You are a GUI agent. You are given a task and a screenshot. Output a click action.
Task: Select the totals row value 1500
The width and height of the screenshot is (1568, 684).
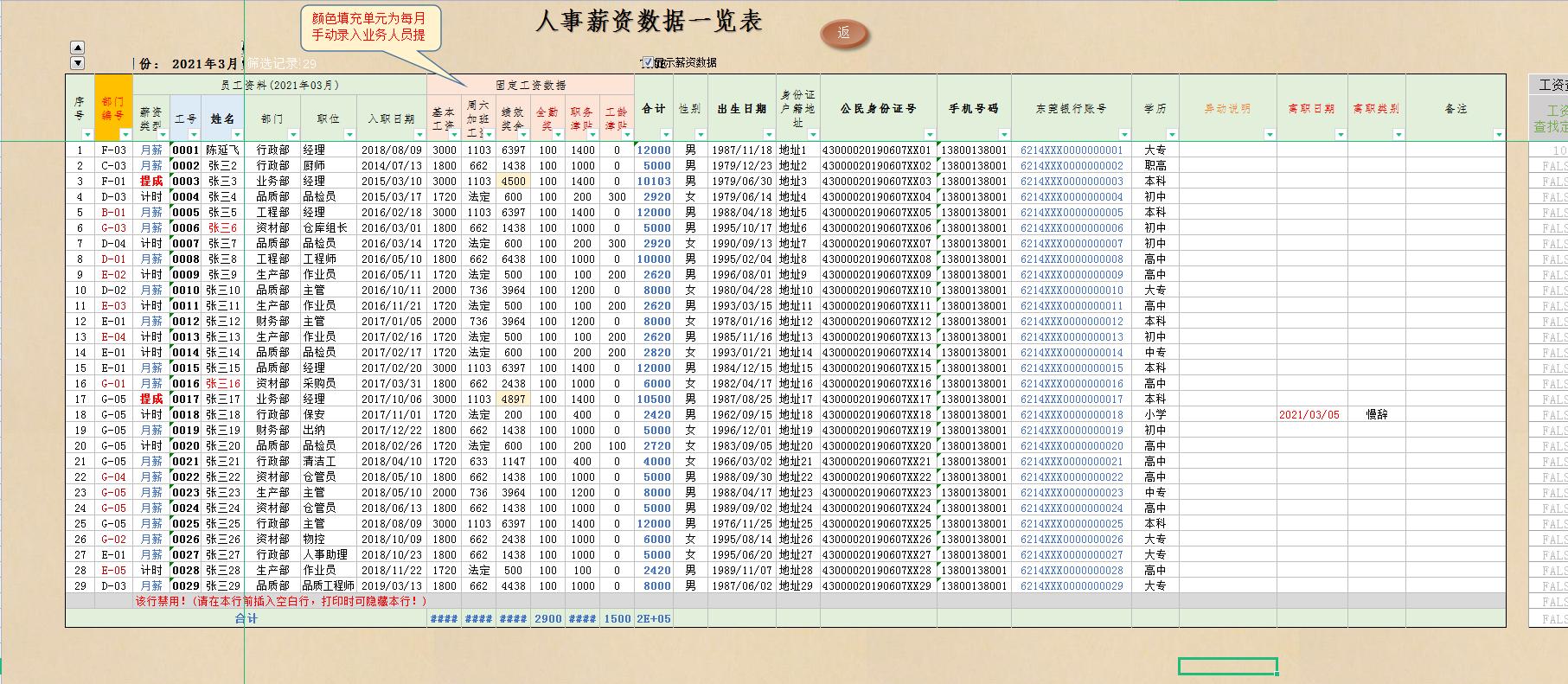coord(618,619)
